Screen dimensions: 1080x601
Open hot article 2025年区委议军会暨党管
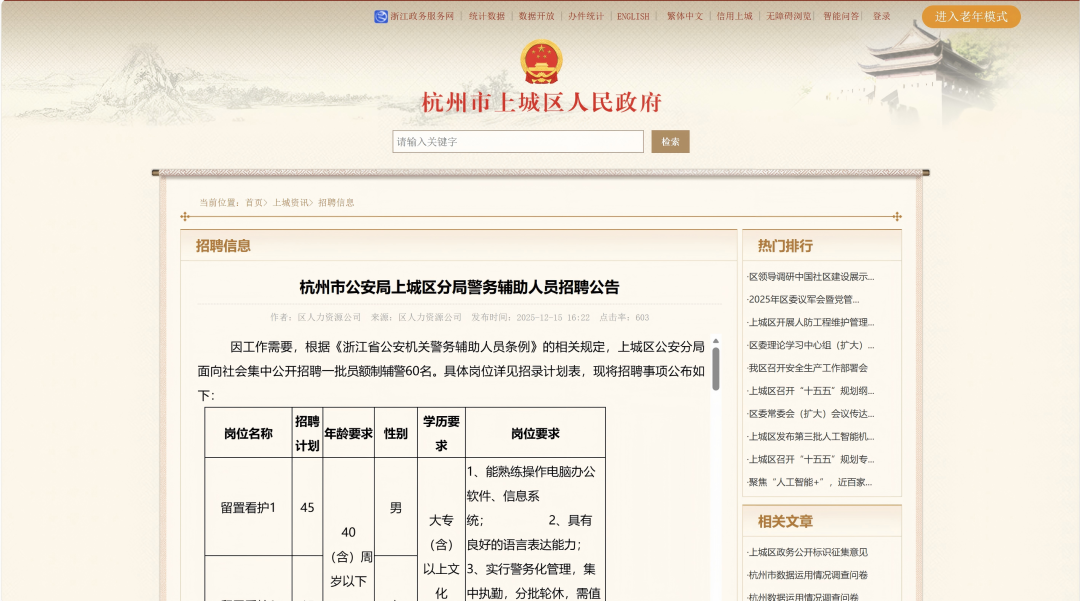pyautogui.click(x=804, y=300)
